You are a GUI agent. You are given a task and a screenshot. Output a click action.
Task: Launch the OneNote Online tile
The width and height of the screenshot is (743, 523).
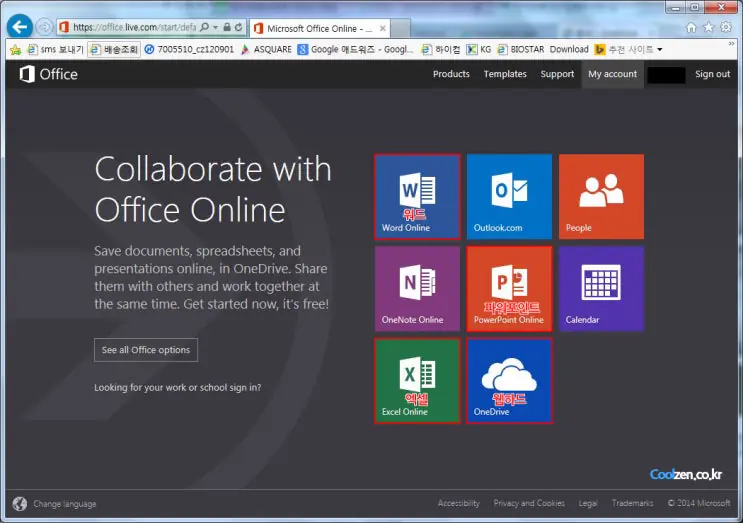pos(417,288)
